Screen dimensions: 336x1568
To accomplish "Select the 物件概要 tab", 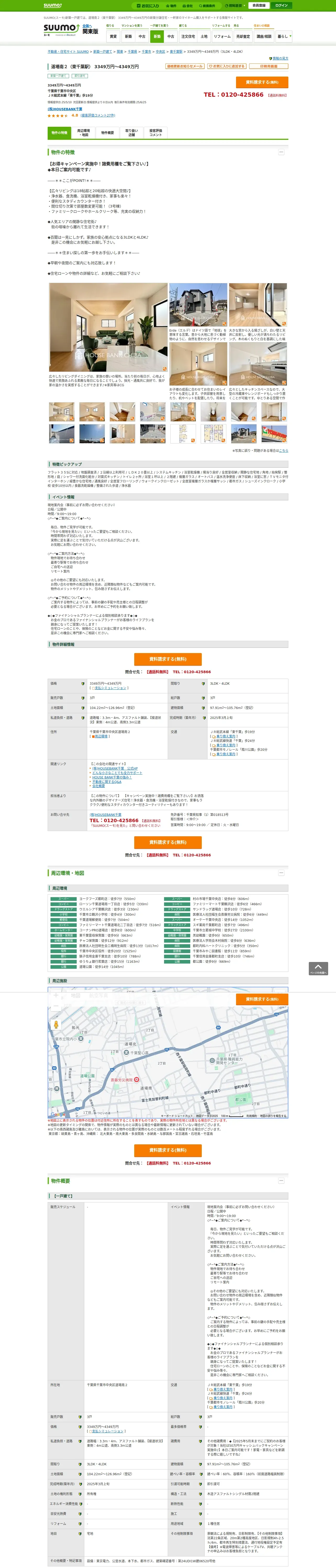I will point(107,133).
